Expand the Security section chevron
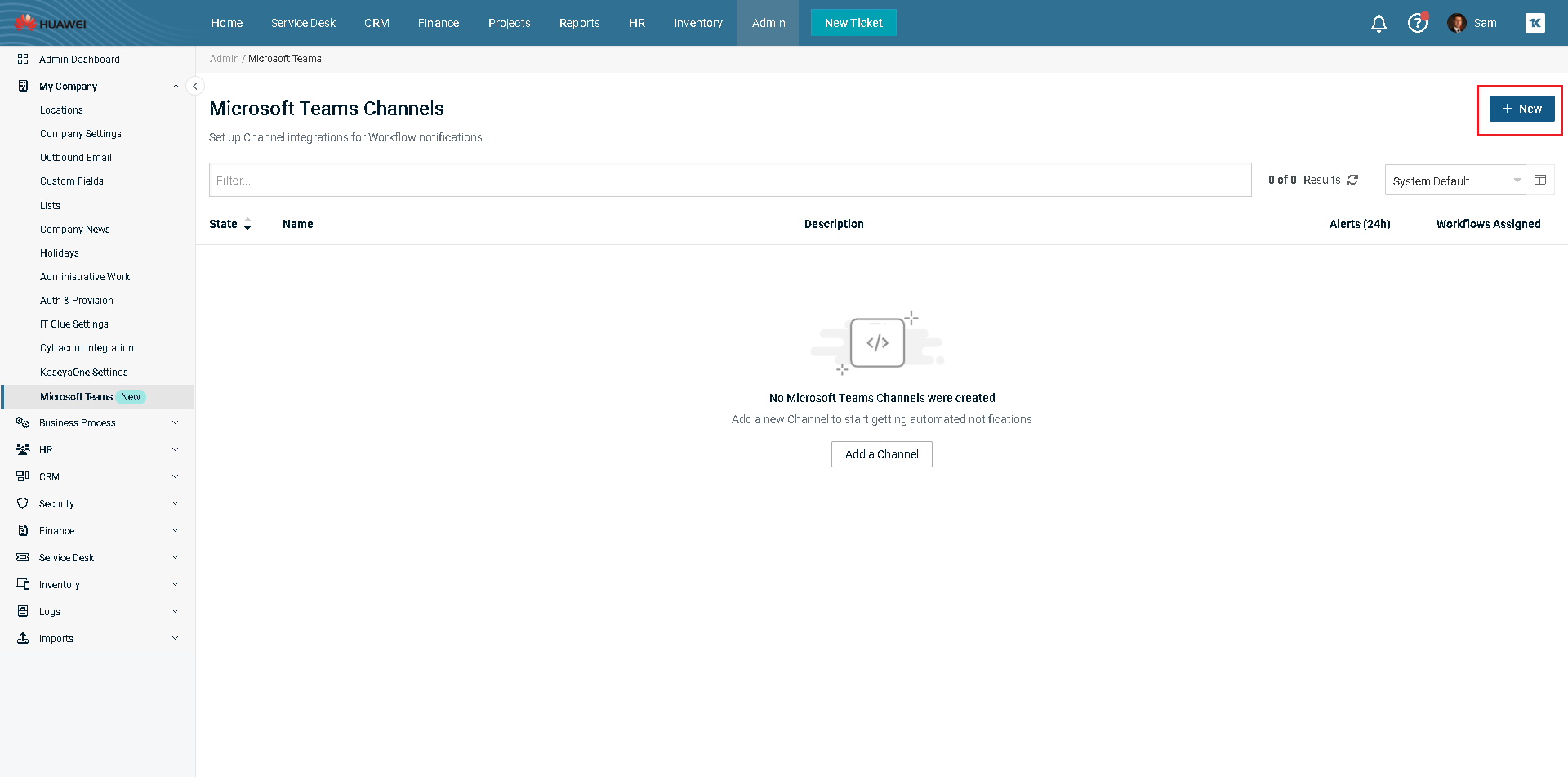The height and width of the screenshot is (777, 1568). click(x=176, y=503)
